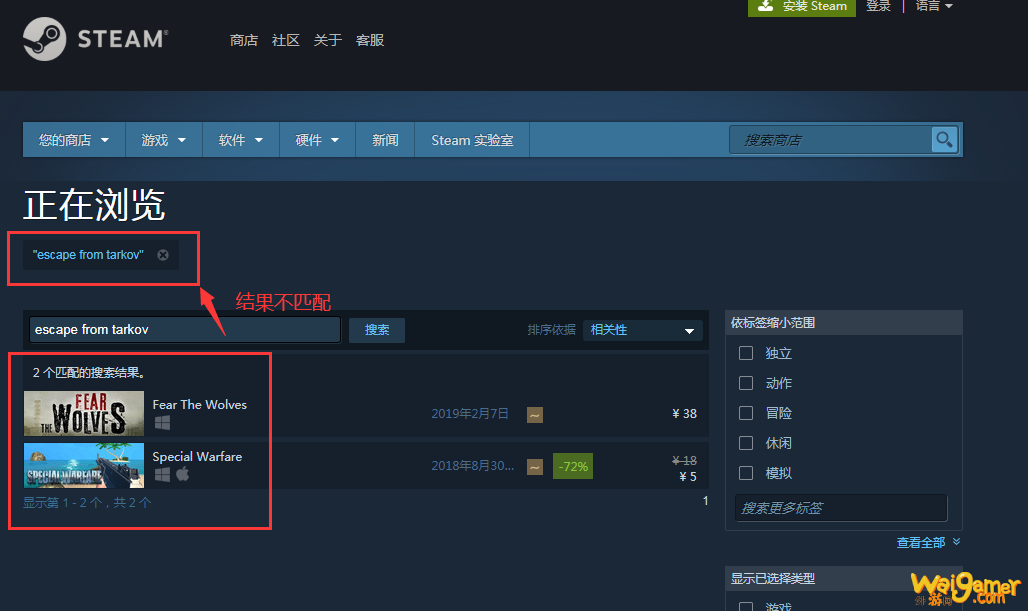This screenshot has height=611, width=1028.
Task: Open the Fear The Wolves result title
Action: 199,404
